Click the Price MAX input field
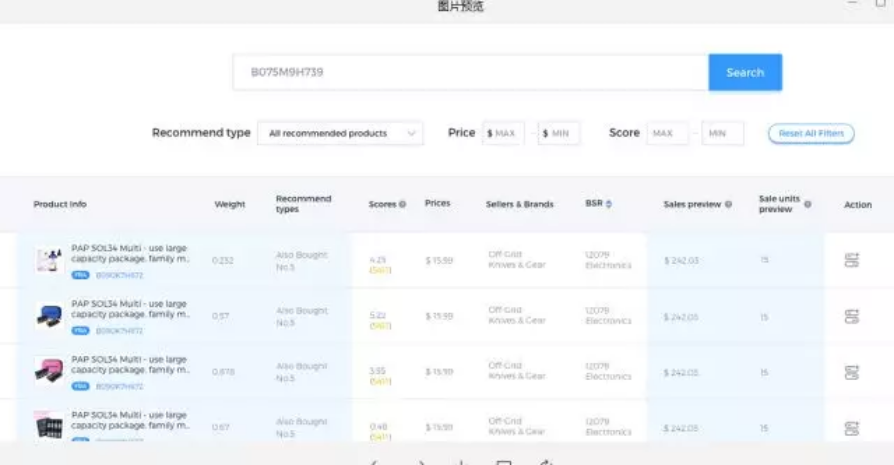The height and width of the screenshot is (465, 894). 504,133
